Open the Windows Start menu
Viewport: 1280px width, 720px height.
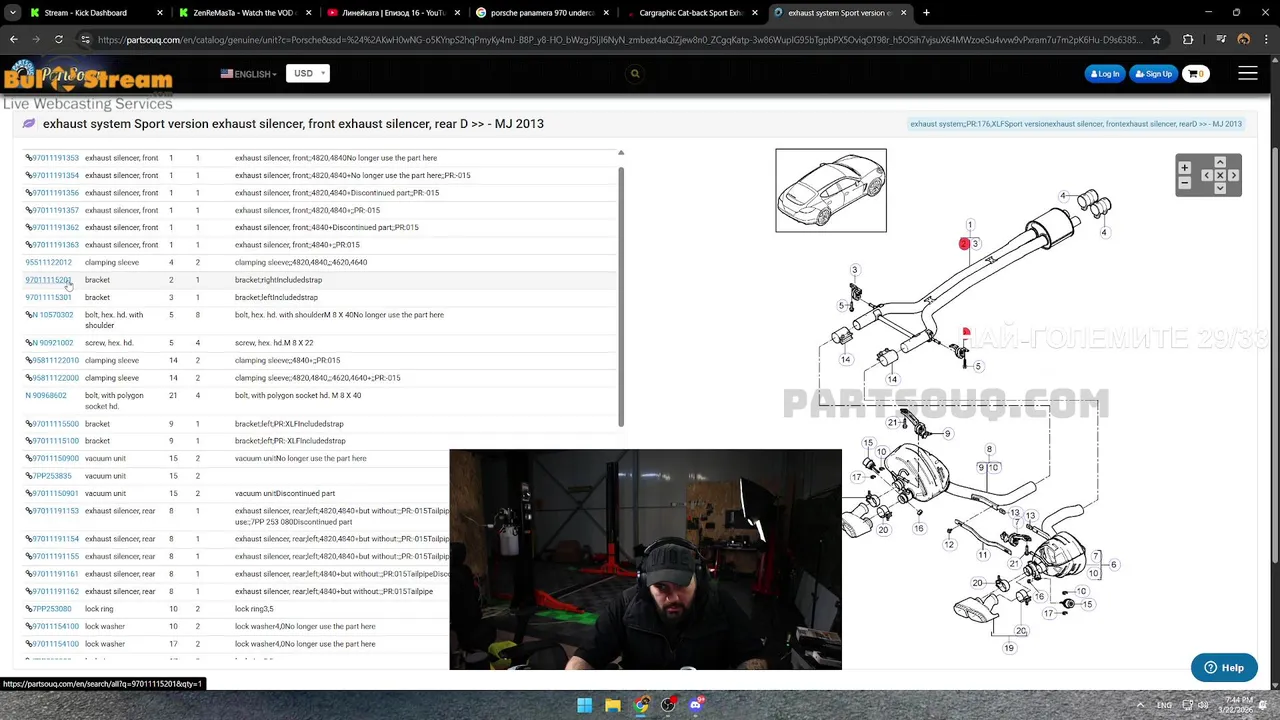click(x=585, y=705)
